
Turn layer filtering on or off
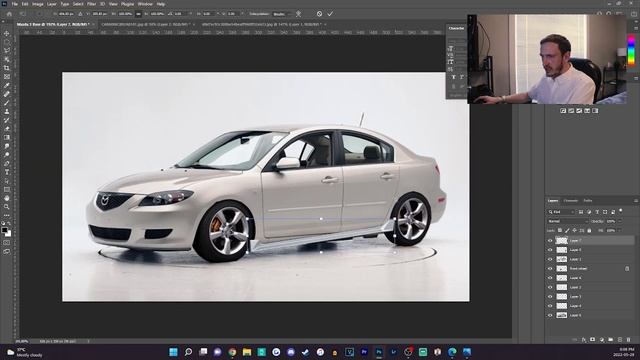click(621, 211)
